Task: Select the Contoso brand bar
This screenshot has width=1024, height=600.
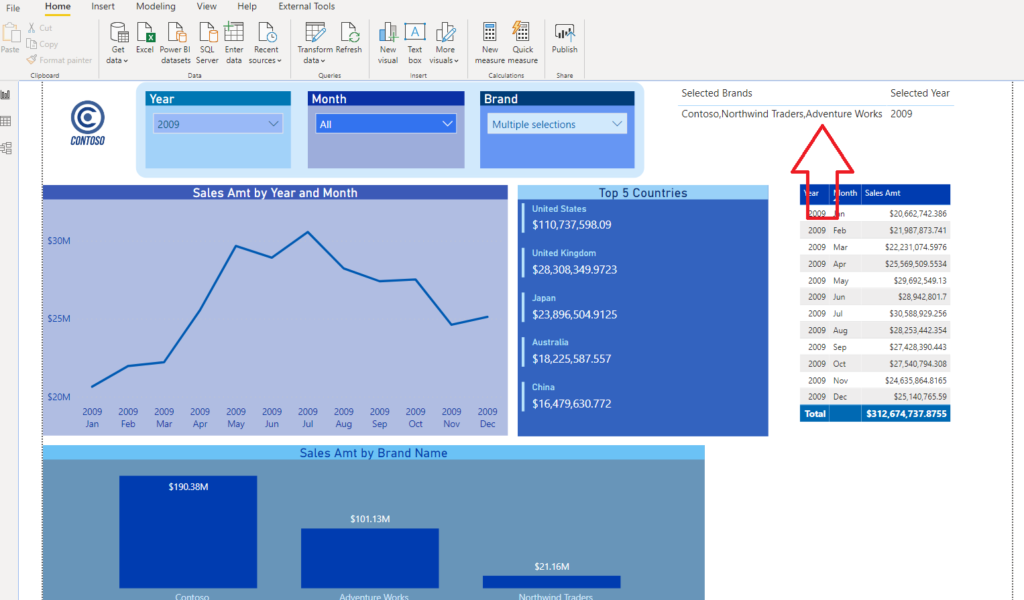Action: pyautogui.click(x=188, y=531)
